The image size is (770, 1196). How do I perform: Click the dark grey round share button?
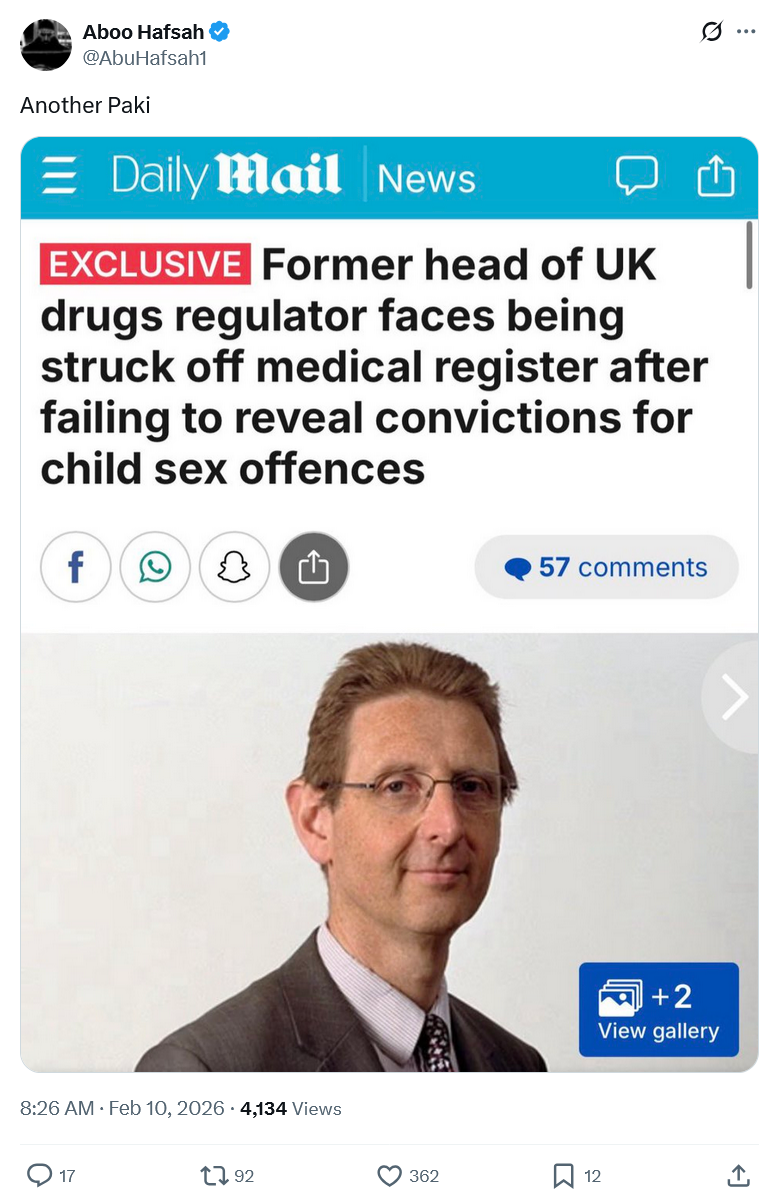pos(314,567)
